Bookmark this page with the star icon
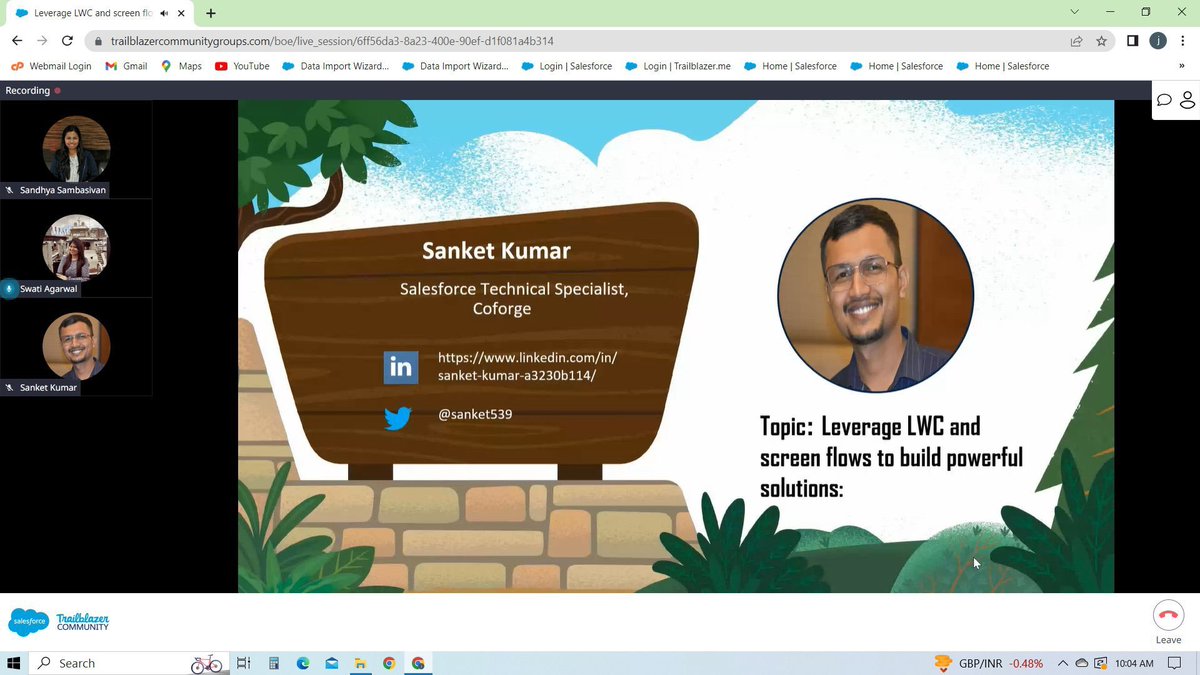This screenshot has height=675, width=1200. click(x=1101, y=41)
